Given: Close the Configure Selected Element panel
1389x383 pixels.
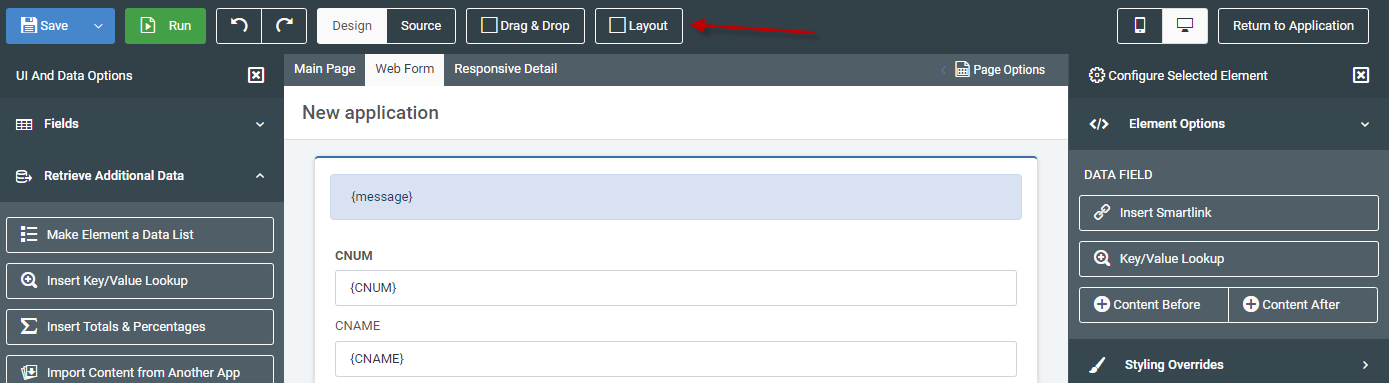Looking at the screenshot, I should pos(1361,75).
